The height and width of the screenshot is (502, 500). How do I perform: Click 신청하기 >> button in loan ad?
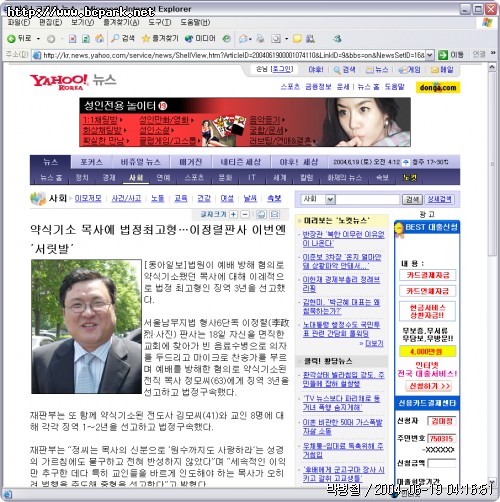[x=428, y=386]
